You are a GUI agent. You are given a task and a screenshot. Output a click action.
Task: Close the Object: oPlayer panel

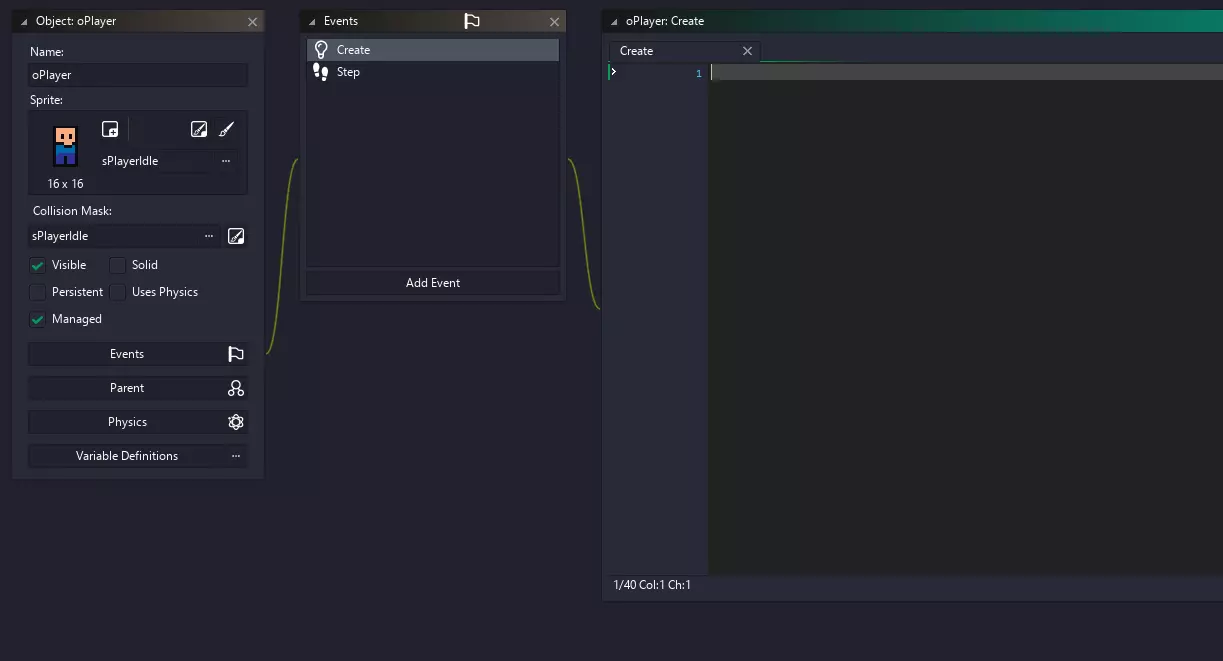tap(252, 21)
